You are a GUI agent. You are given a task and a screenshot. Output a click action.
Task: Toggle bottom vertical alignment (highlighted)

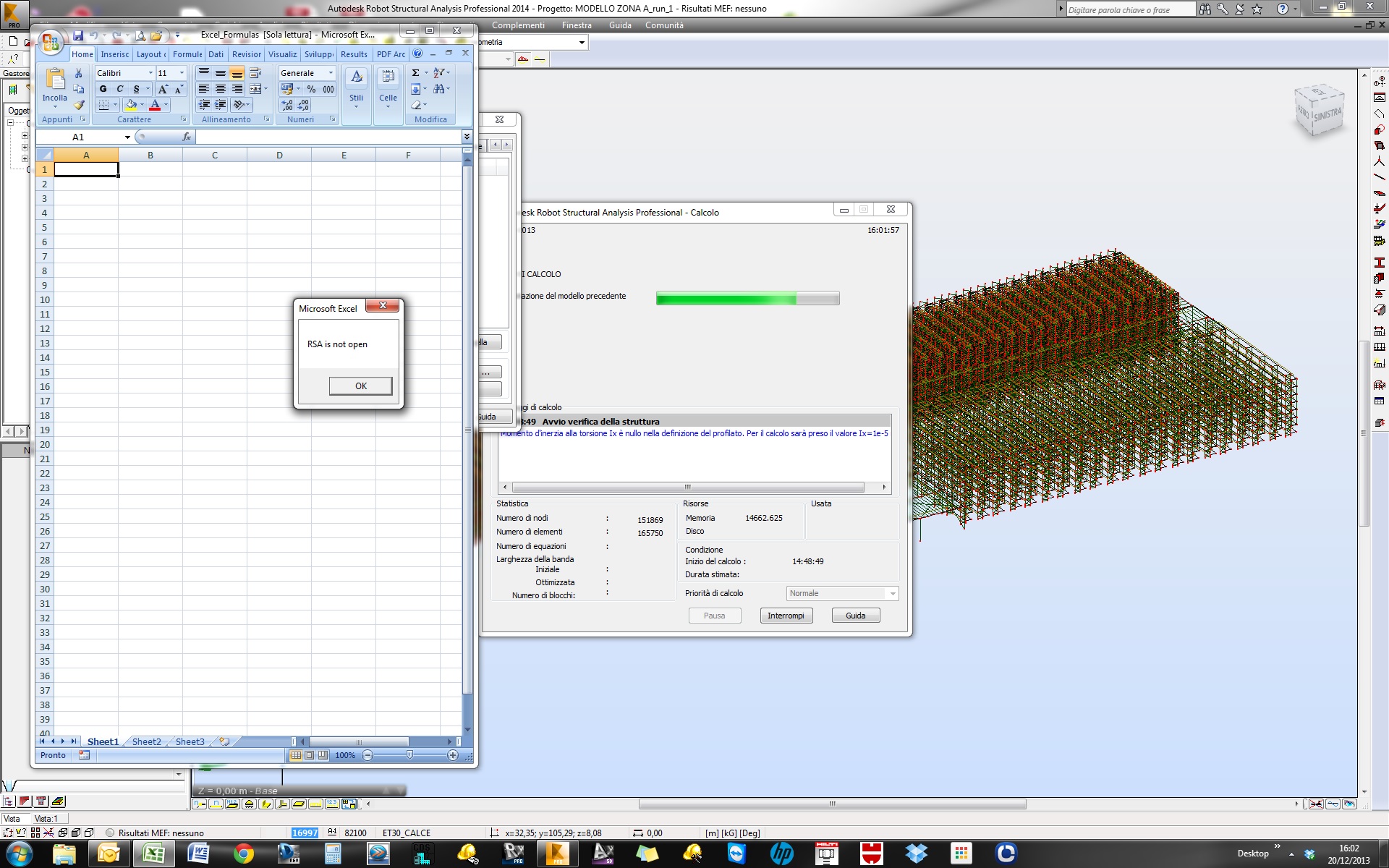237,73
